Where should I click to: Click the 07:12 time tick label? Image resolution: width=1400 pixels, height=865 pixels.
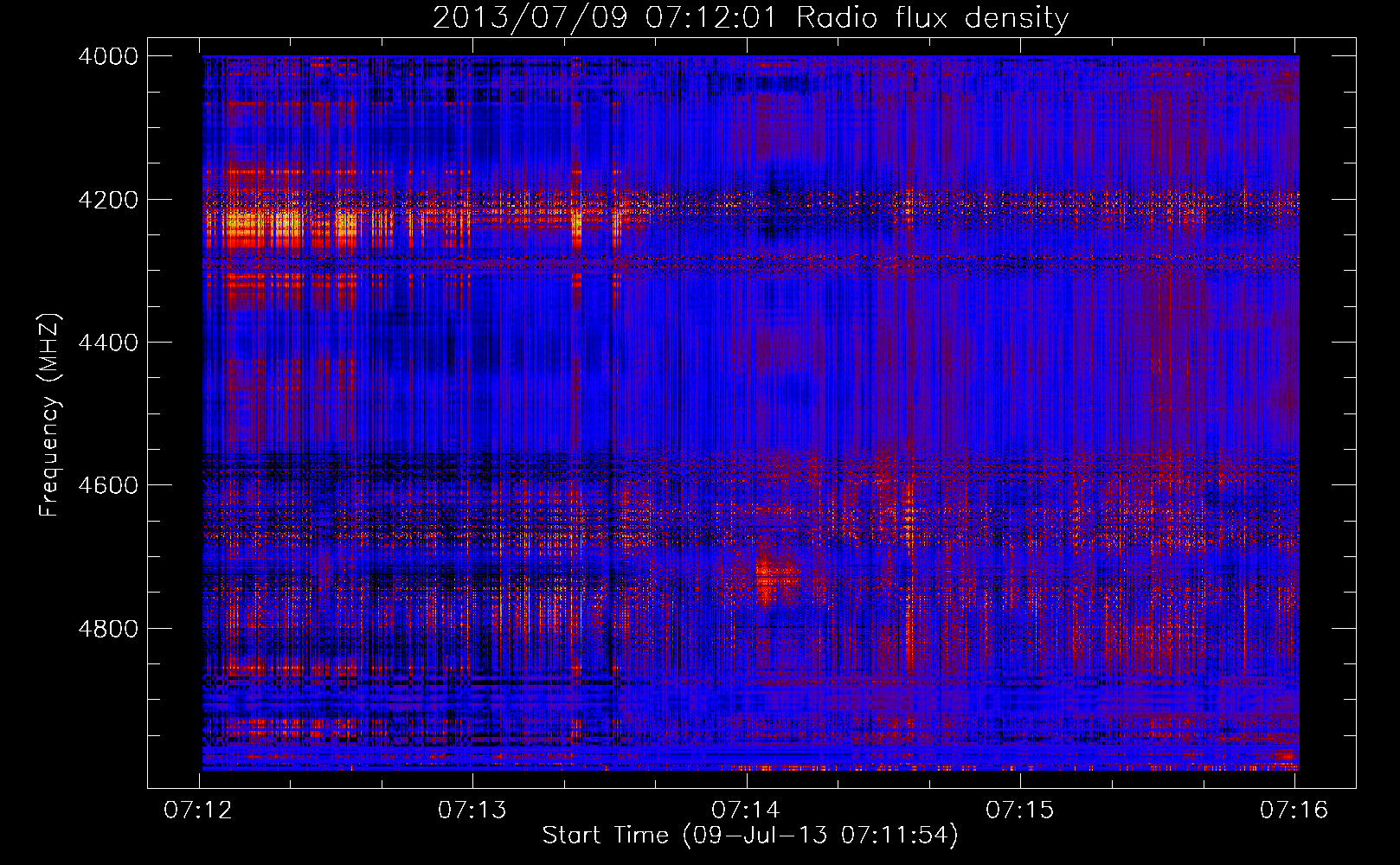tap(198, 811)
